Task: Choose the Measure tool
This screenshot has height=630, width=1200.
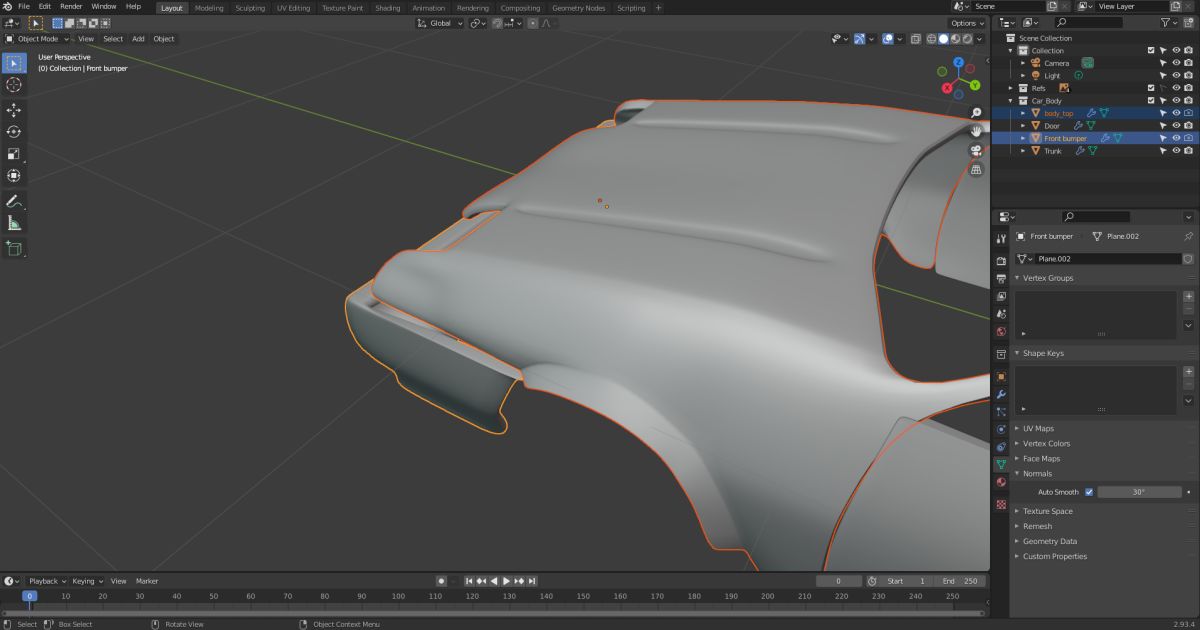Action: (14, 224)
